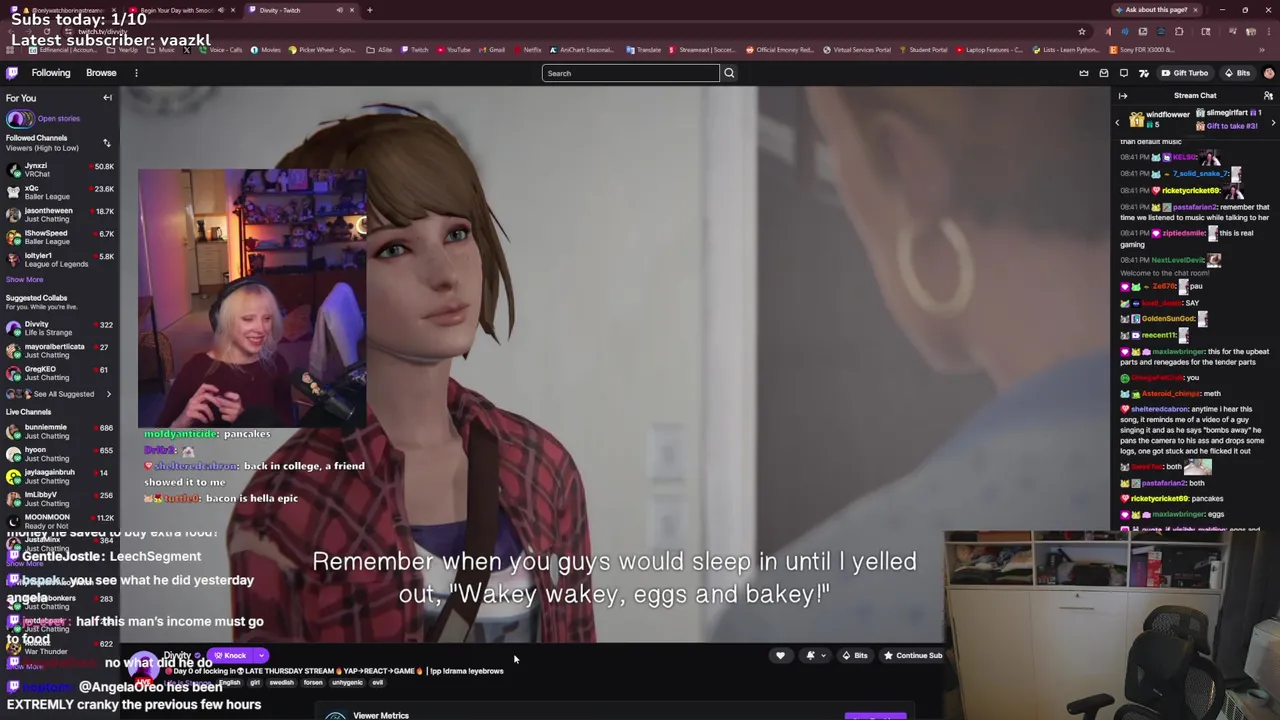Open the Netflix bookmark
This screenshot has height=720, width=1280.
coord(527,50)
